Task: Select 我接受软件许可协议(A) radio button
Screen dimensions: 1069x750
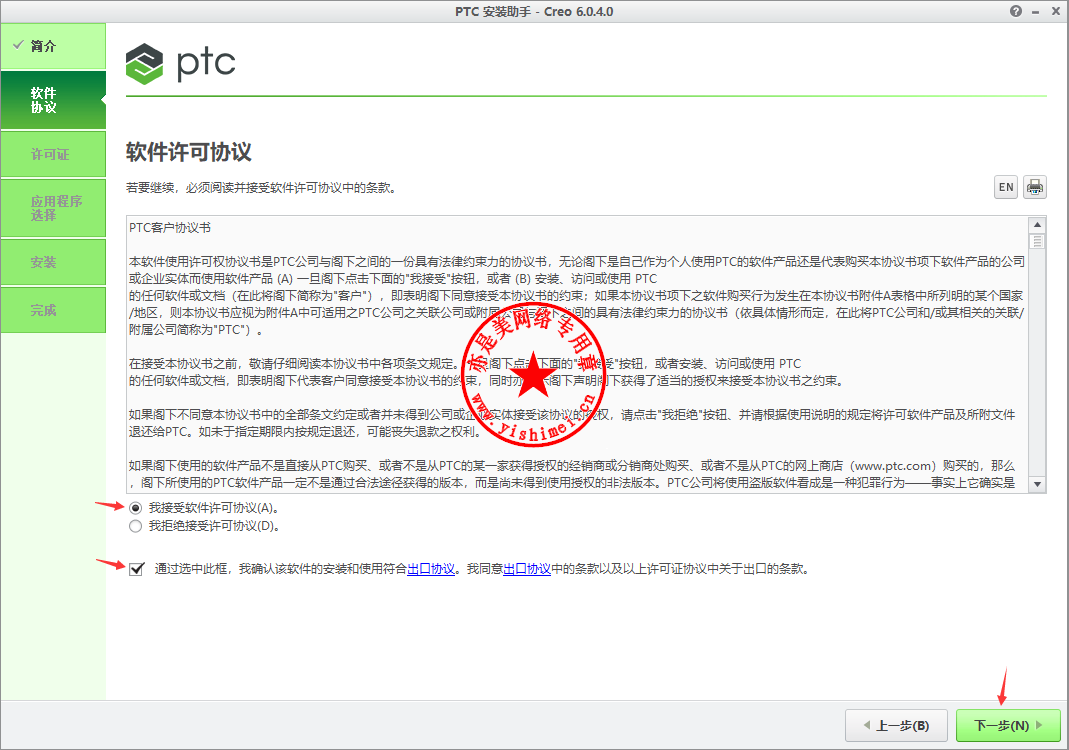Action: 136,508
